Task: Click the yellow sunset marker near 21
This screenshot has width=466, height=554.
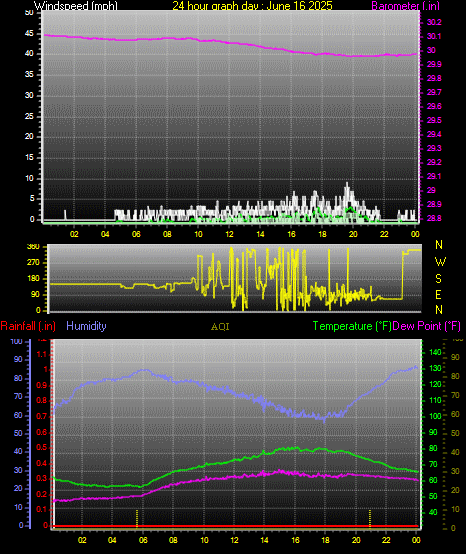Action: click(x=370, y=519)
